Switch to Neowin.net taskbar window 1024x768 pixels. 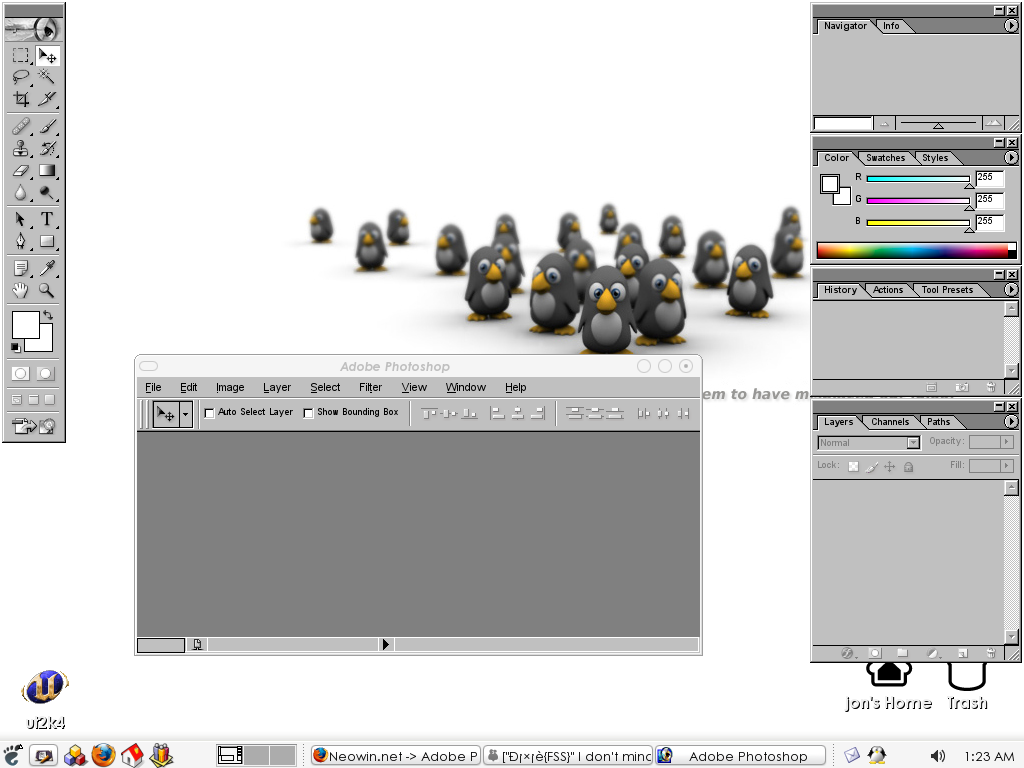395,756
